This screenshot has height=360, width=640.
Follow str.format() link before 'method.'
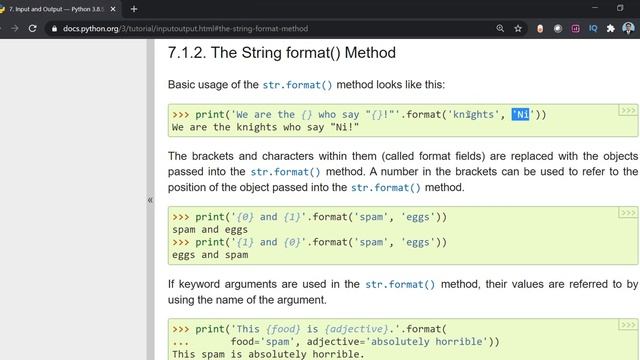point(386,188)
